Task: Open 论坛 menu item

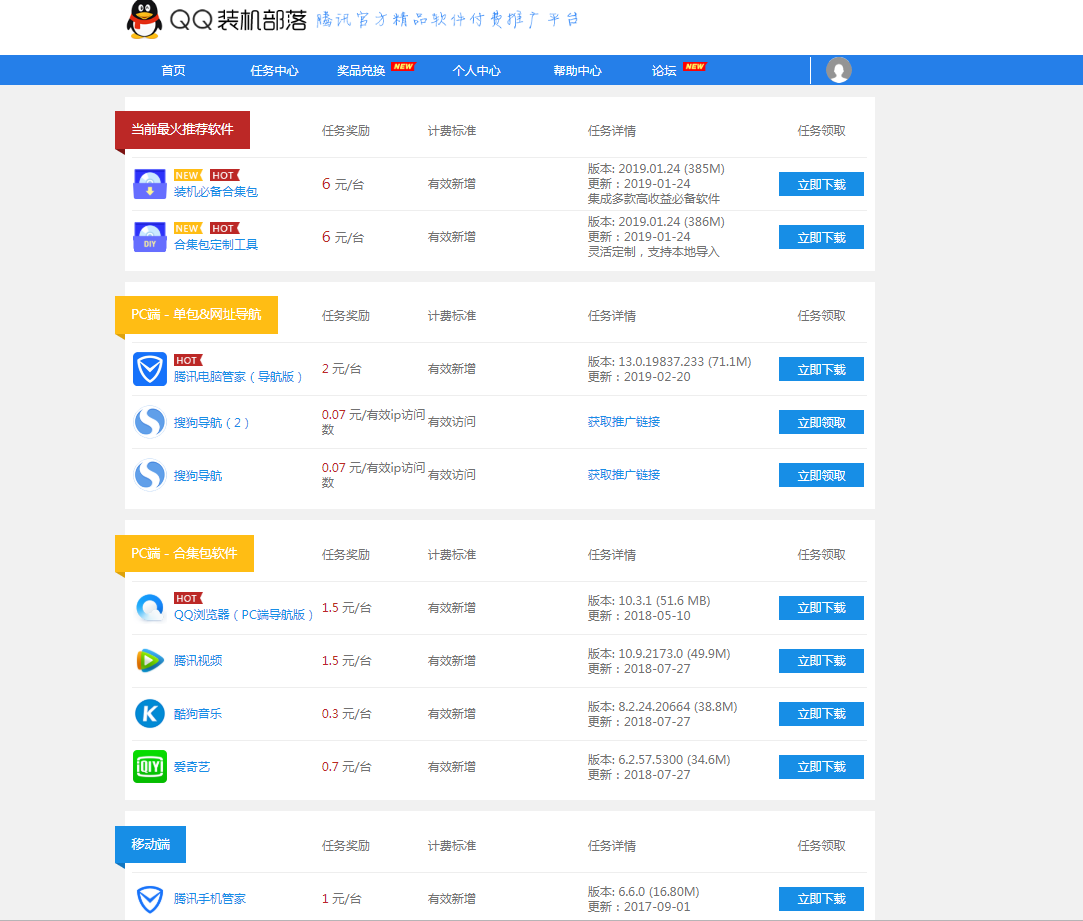Action: point(664,70)
